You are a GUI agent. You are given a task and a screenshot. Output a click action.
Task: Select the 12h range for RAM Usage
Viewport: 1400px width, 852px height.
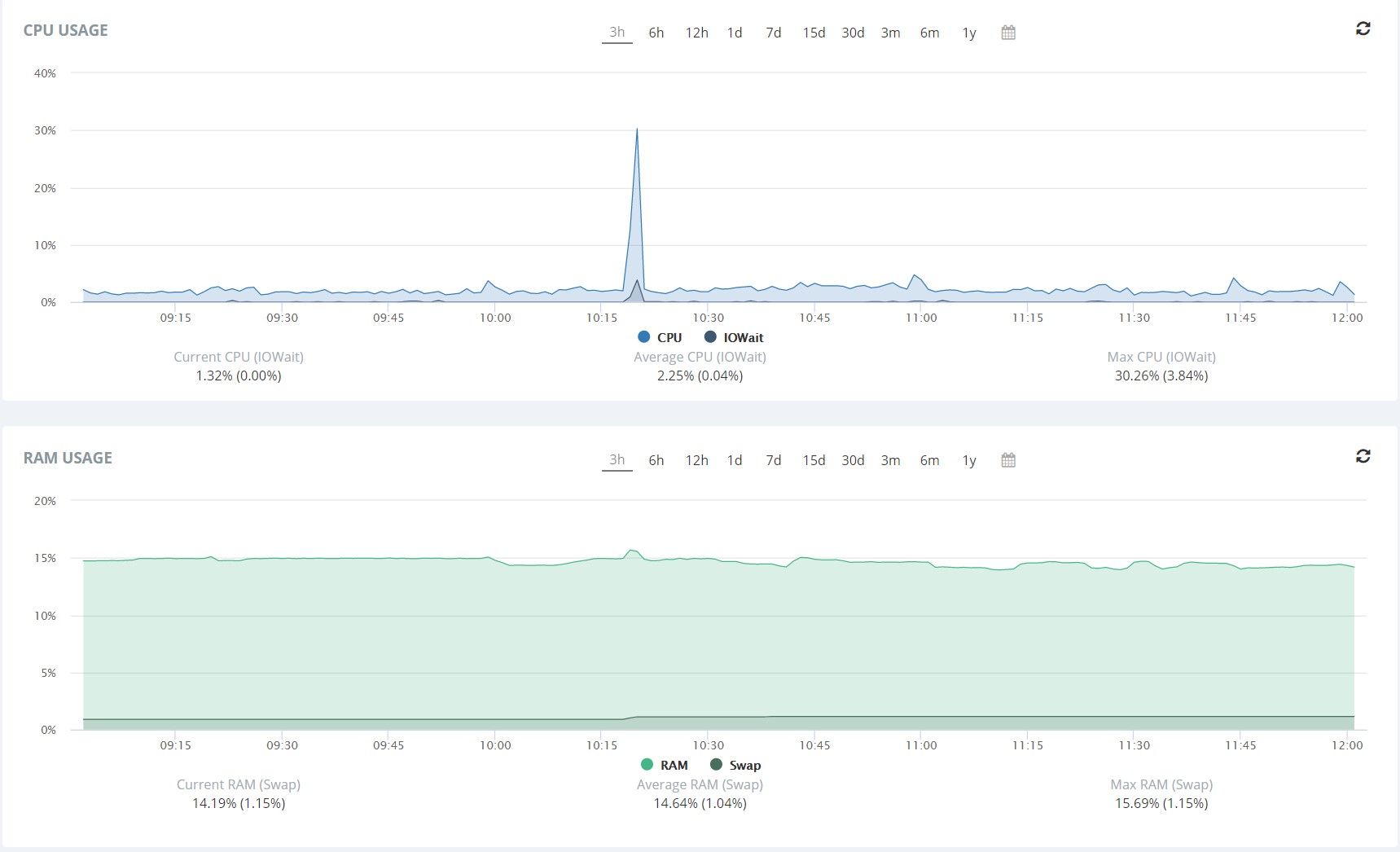(x=696, y=460)
